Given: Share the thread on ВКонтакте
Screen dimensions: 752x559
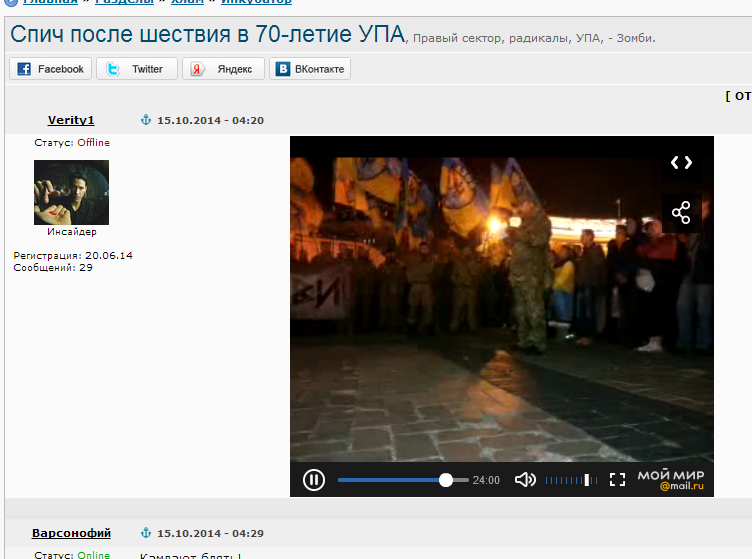Looking at the screenshot, I should click(x=310, y=69).
